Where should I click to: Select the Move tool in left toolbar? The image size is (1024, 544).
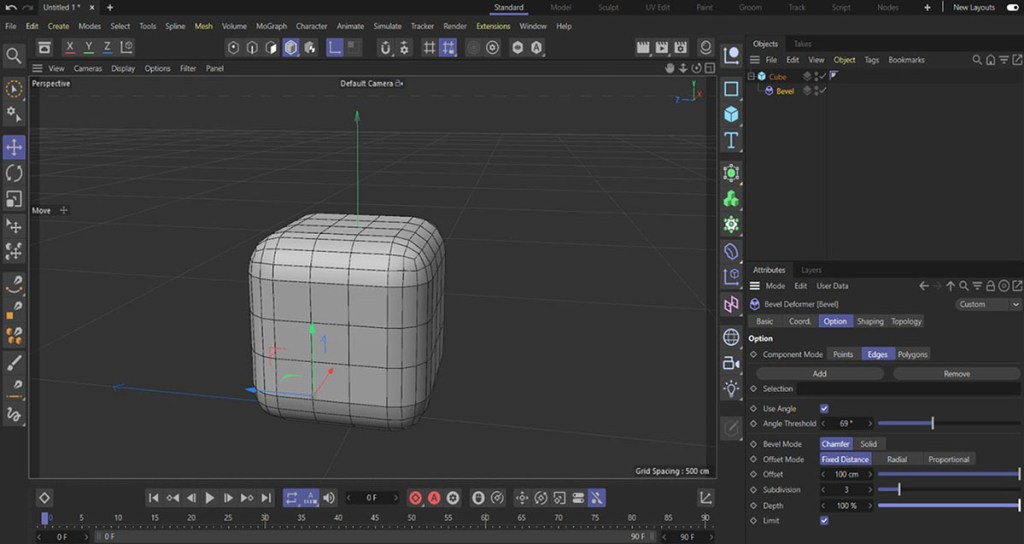click(14, 148)
